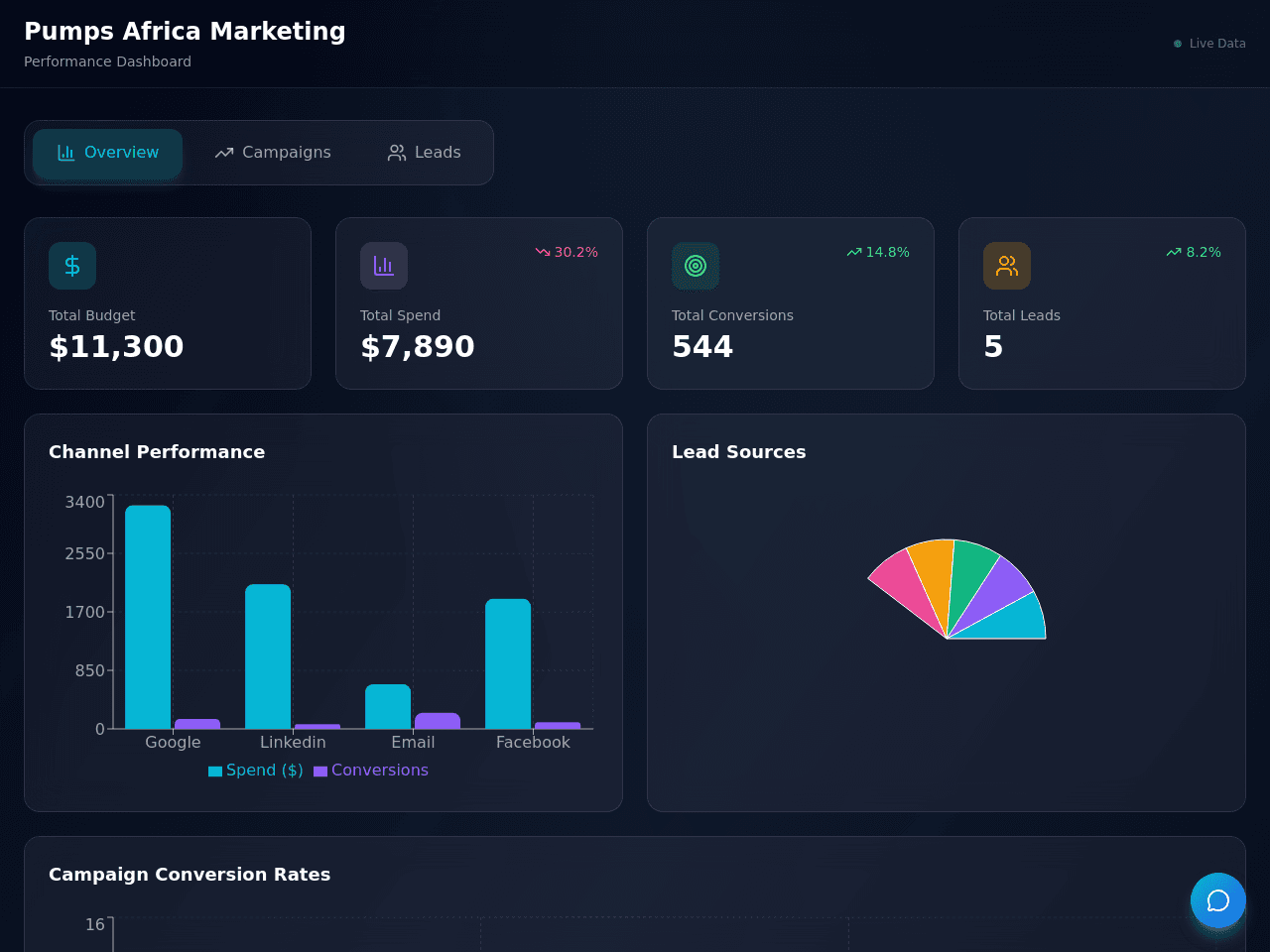This screenshot has height=952, width=1270.
Task: Click the Facebook axis label
Action: click(x=533, y=743)
